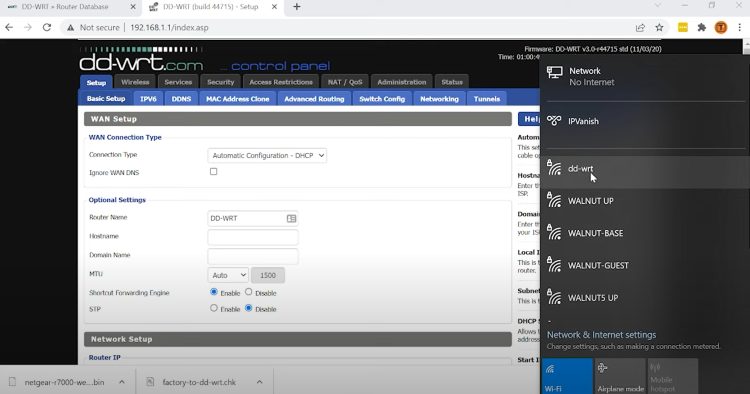
Task: Open the Security tab
Action: point(221,82)
